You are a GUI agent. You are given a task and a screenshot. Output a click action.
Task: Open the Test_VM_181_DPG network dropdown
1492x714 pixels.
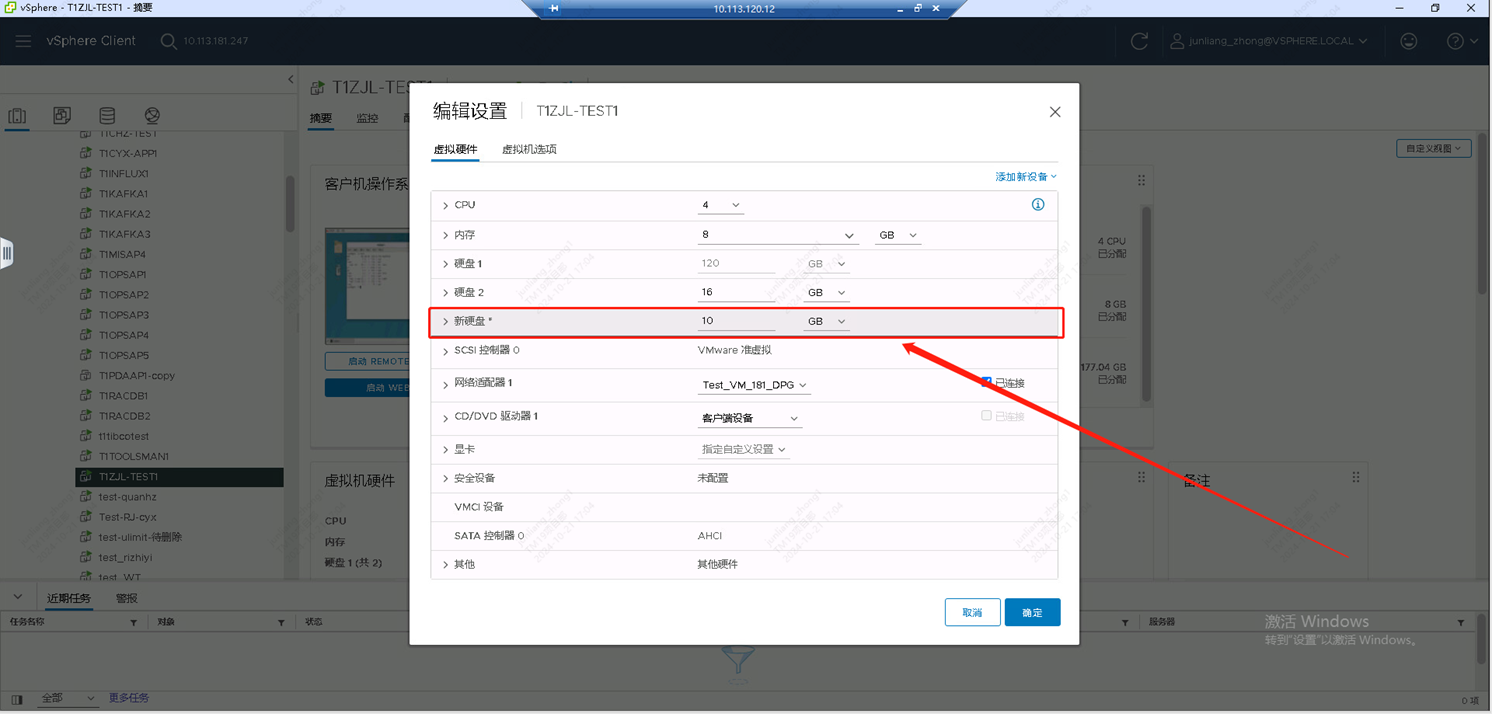coord(754,385)
